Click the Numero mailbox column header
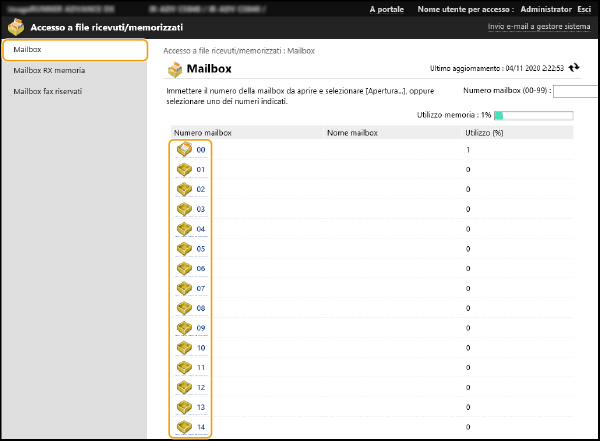This screenshot has width=600, height=441. pos(203,132)
